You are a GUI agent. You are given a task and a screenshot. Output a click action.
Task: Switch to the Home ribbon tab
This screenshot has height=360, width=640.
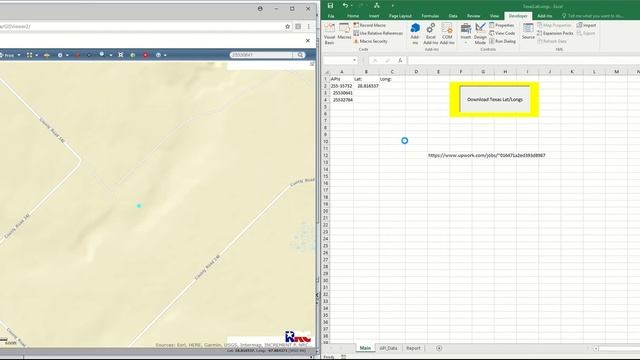(353, 16)
